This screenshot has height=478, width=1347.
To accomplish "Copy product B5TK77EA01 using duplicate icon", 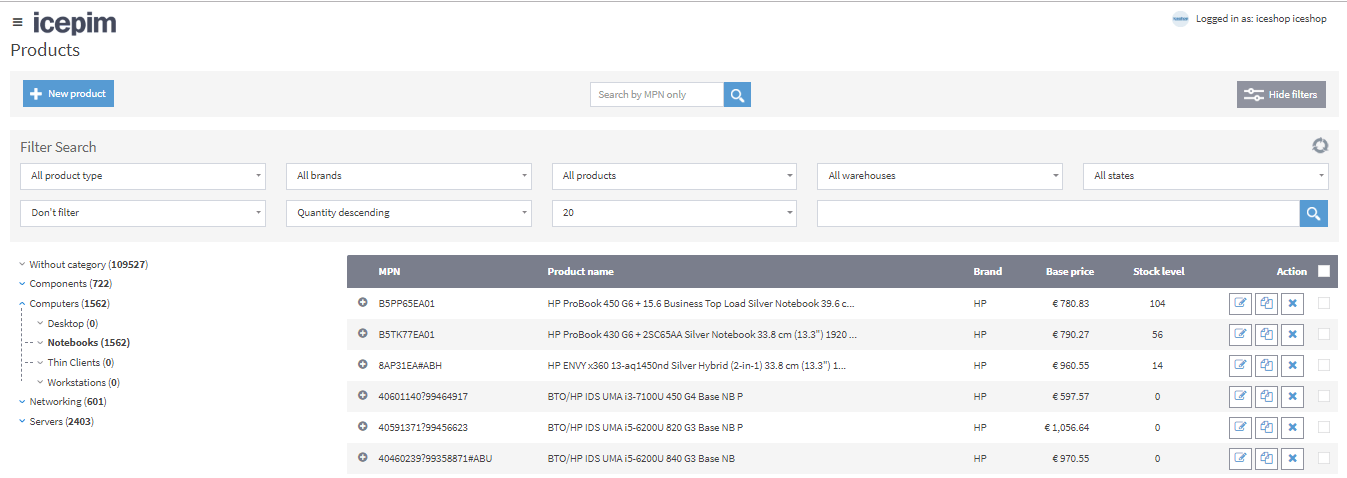I will click(x=1266, y=335).
